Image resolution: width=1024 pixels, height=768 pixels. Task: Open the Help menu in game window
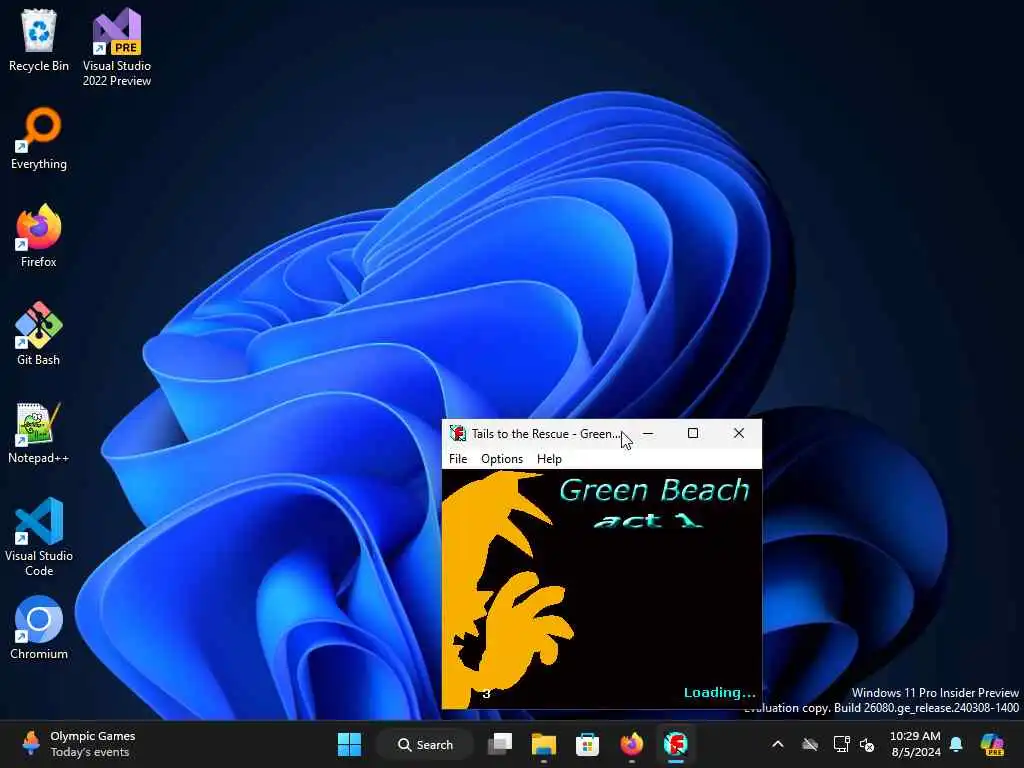point(549,459)
